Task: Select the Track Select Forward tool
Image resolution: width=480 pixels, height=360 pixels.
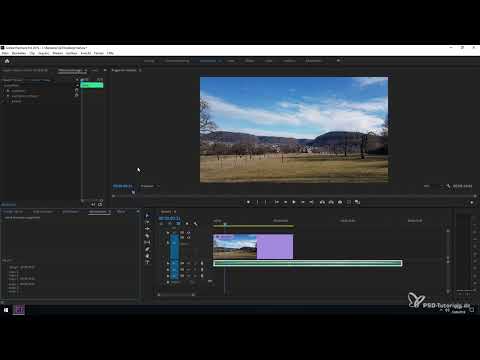Action: click(147, 222)
